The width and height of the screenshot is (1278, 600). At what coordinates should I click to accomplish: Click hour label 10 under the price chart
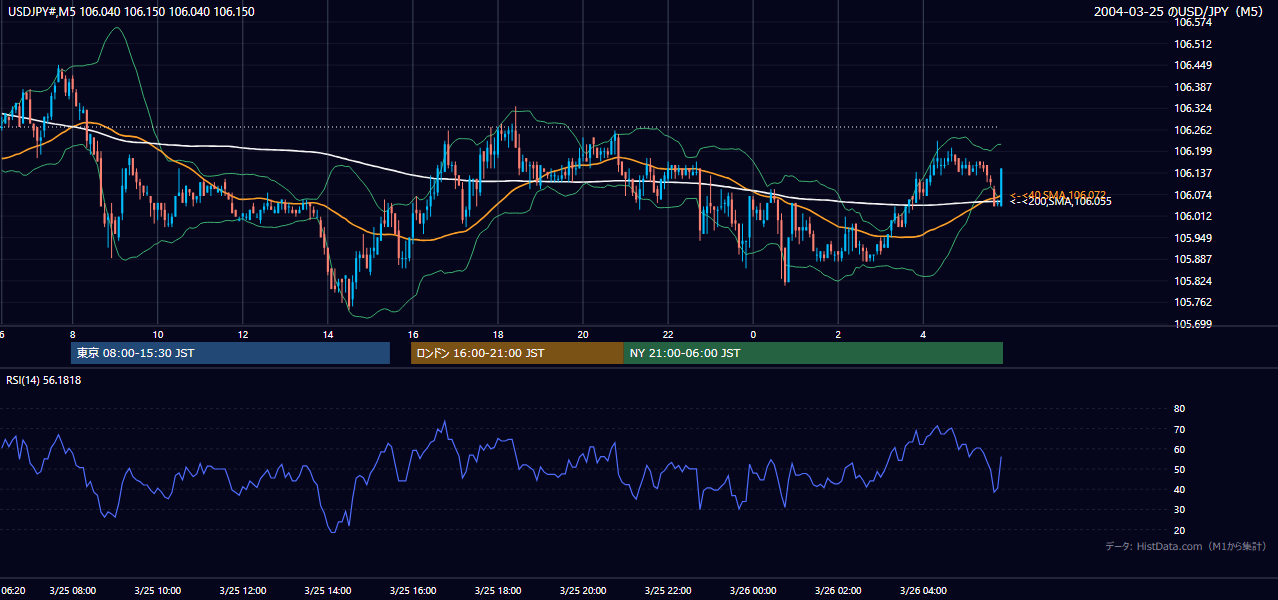pyautogui.click(x=157, y=334)
